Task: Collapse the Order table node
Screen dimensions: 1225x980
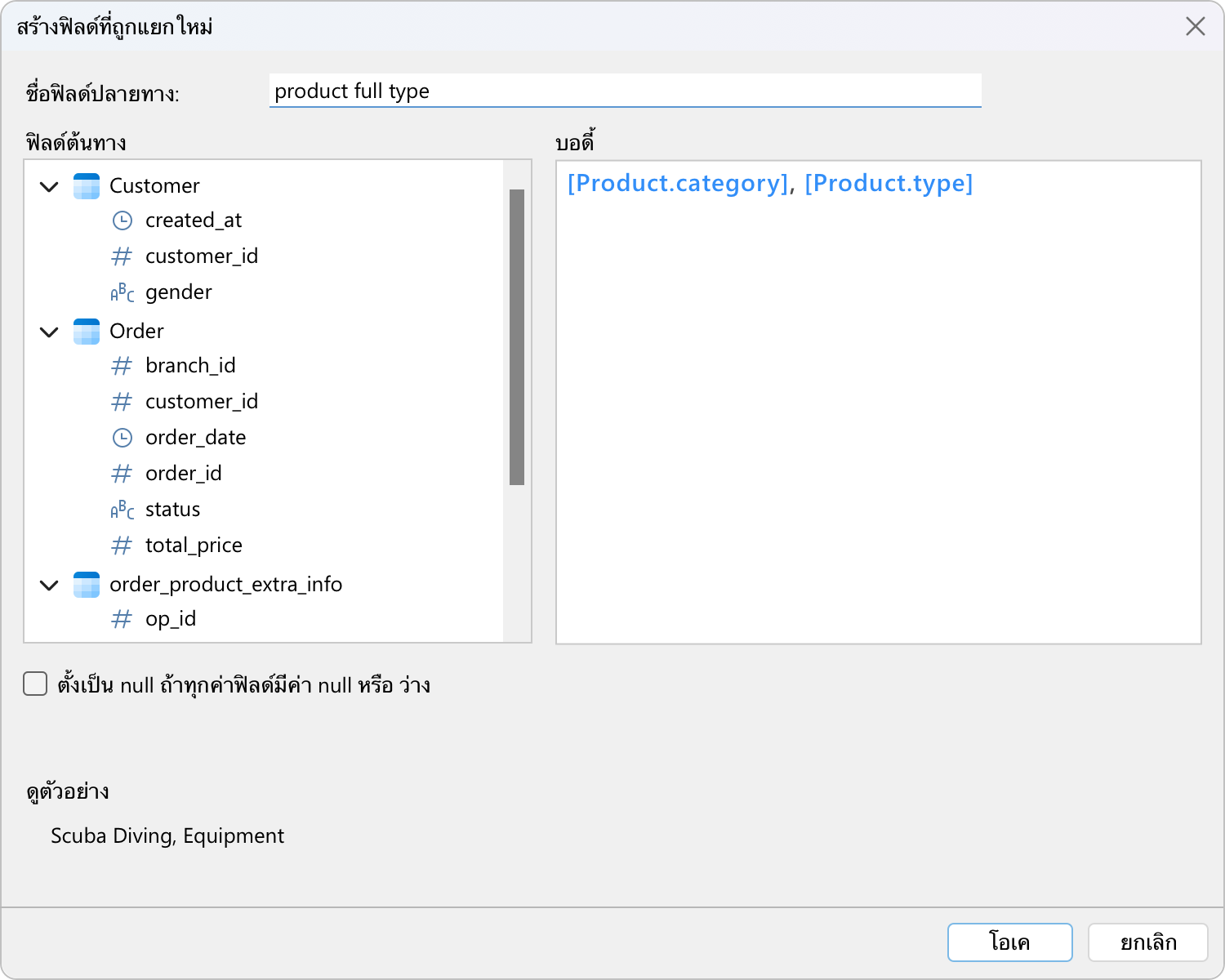Action: pos(50,332)
